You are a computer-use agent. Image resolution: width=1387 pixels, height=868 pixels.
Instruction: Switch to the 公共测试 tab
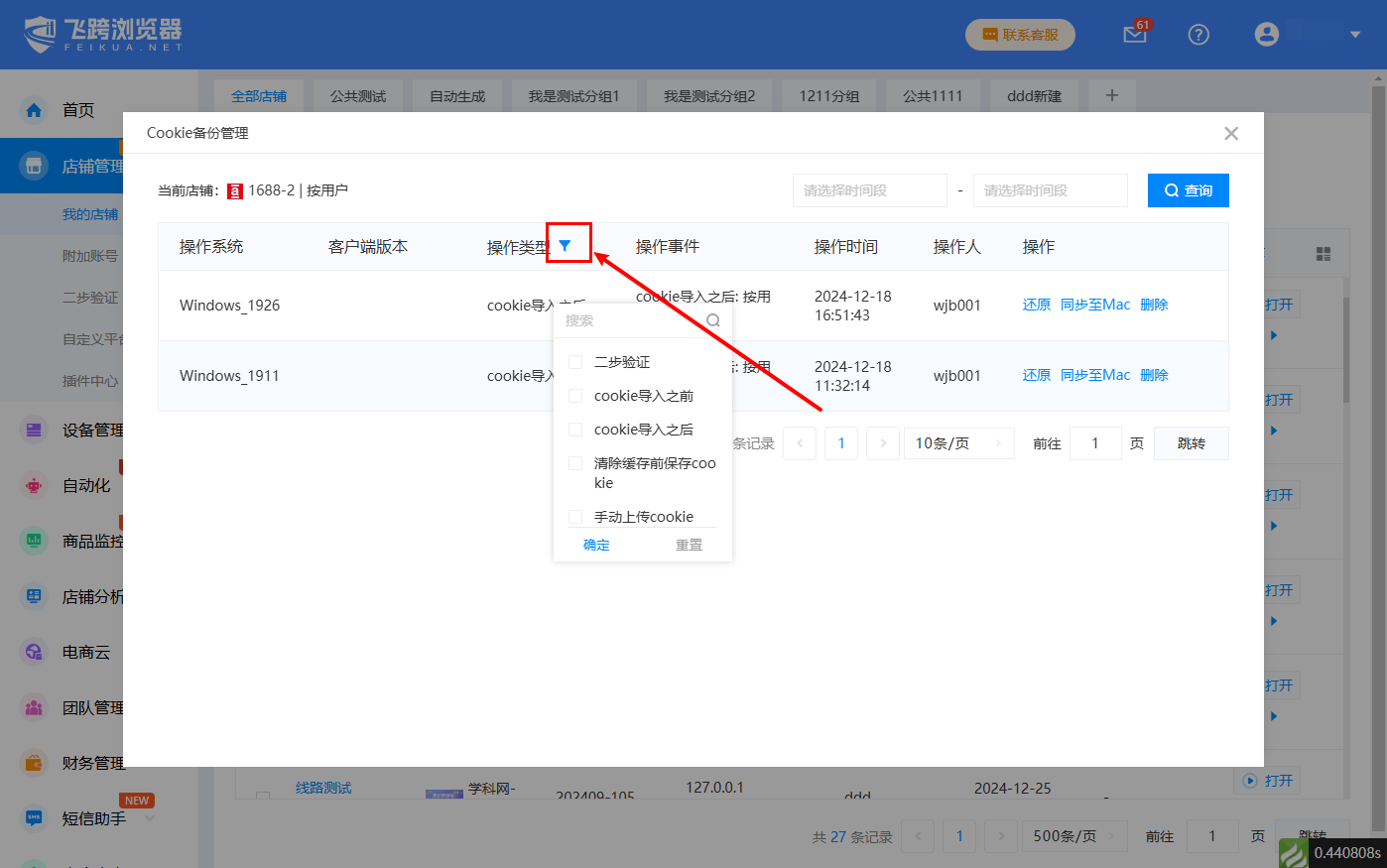pos(358,96)
